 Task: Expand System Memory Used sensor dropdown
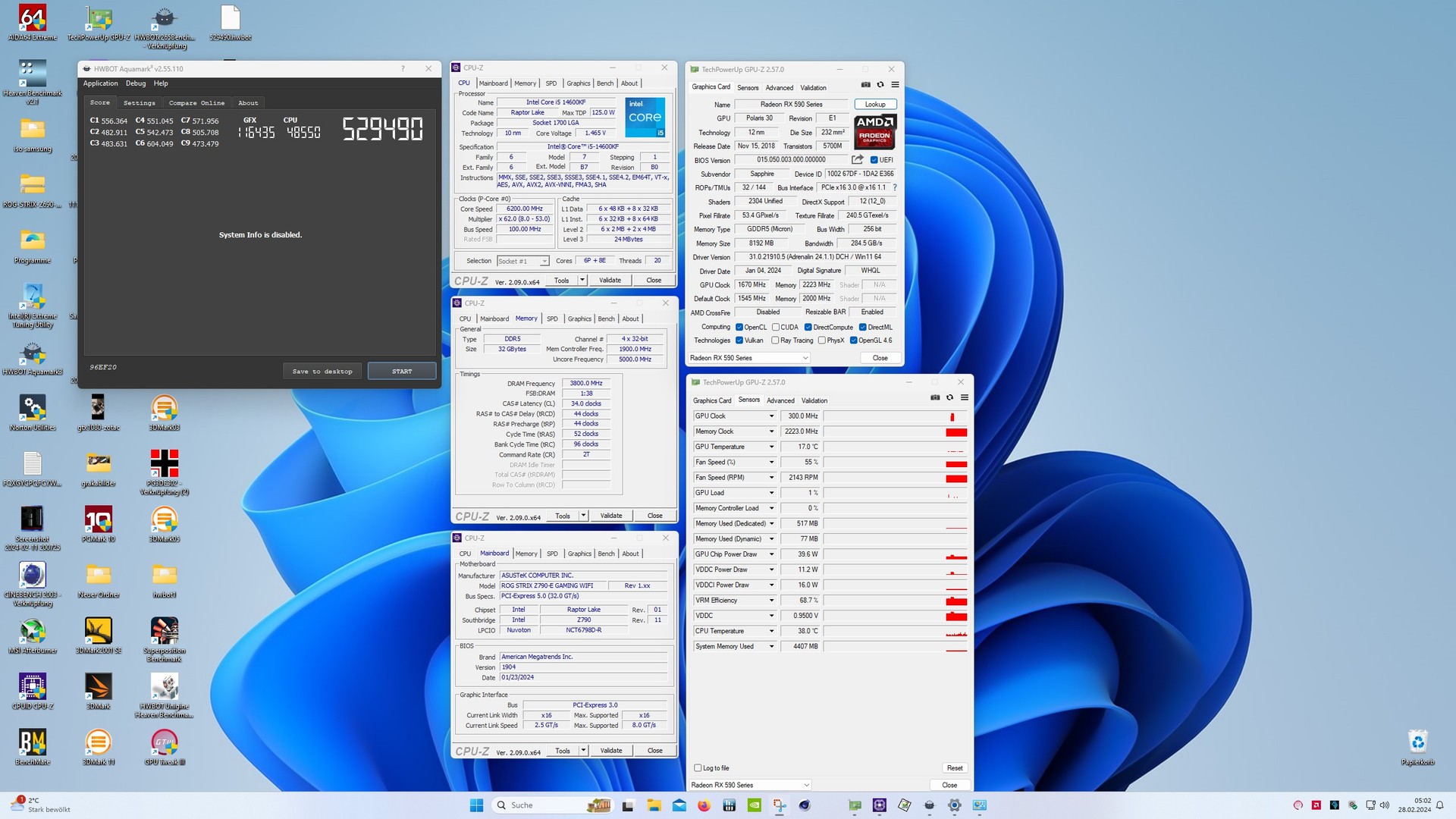771,647
